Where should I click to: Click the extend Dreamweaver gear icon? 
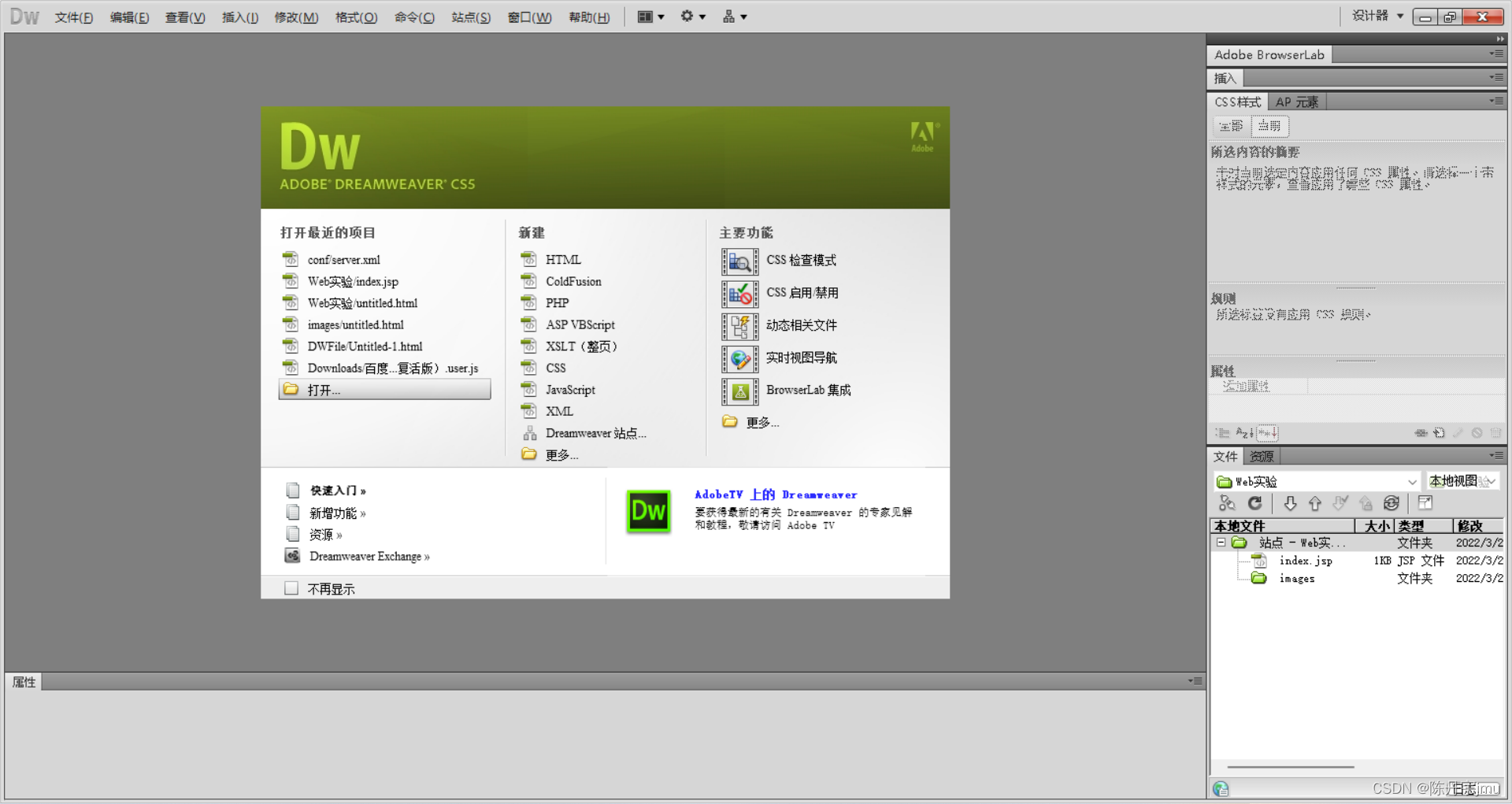pyautogui.click(x=692, y=17)
